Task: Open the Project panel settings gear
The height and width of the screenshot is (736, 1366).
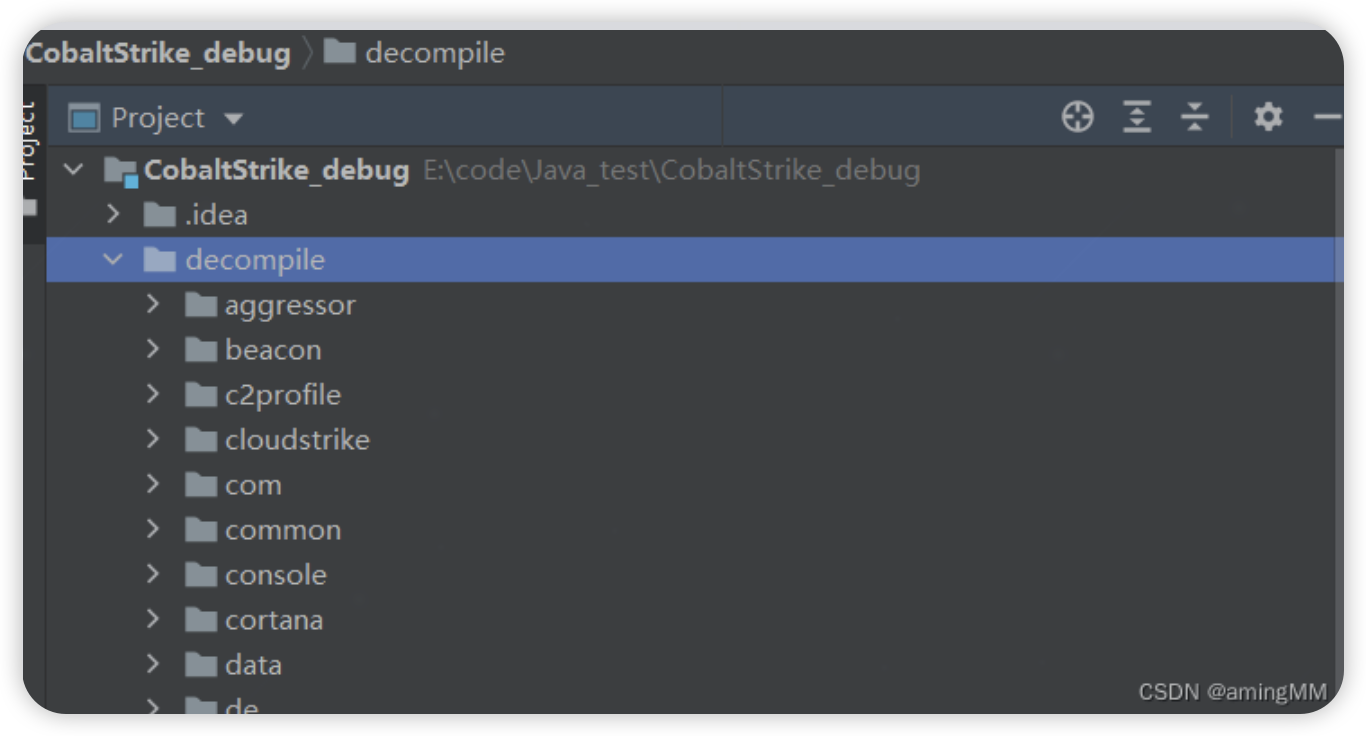Action: click(x=1268, y=117)
